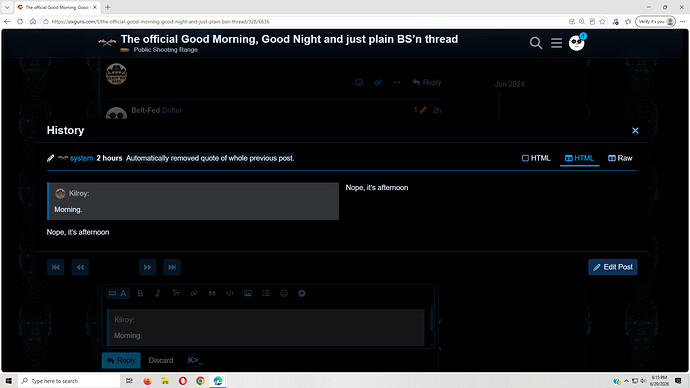690x388 pixels.
Task: Open the forum search icon
Action: click(x=536, y=43)
